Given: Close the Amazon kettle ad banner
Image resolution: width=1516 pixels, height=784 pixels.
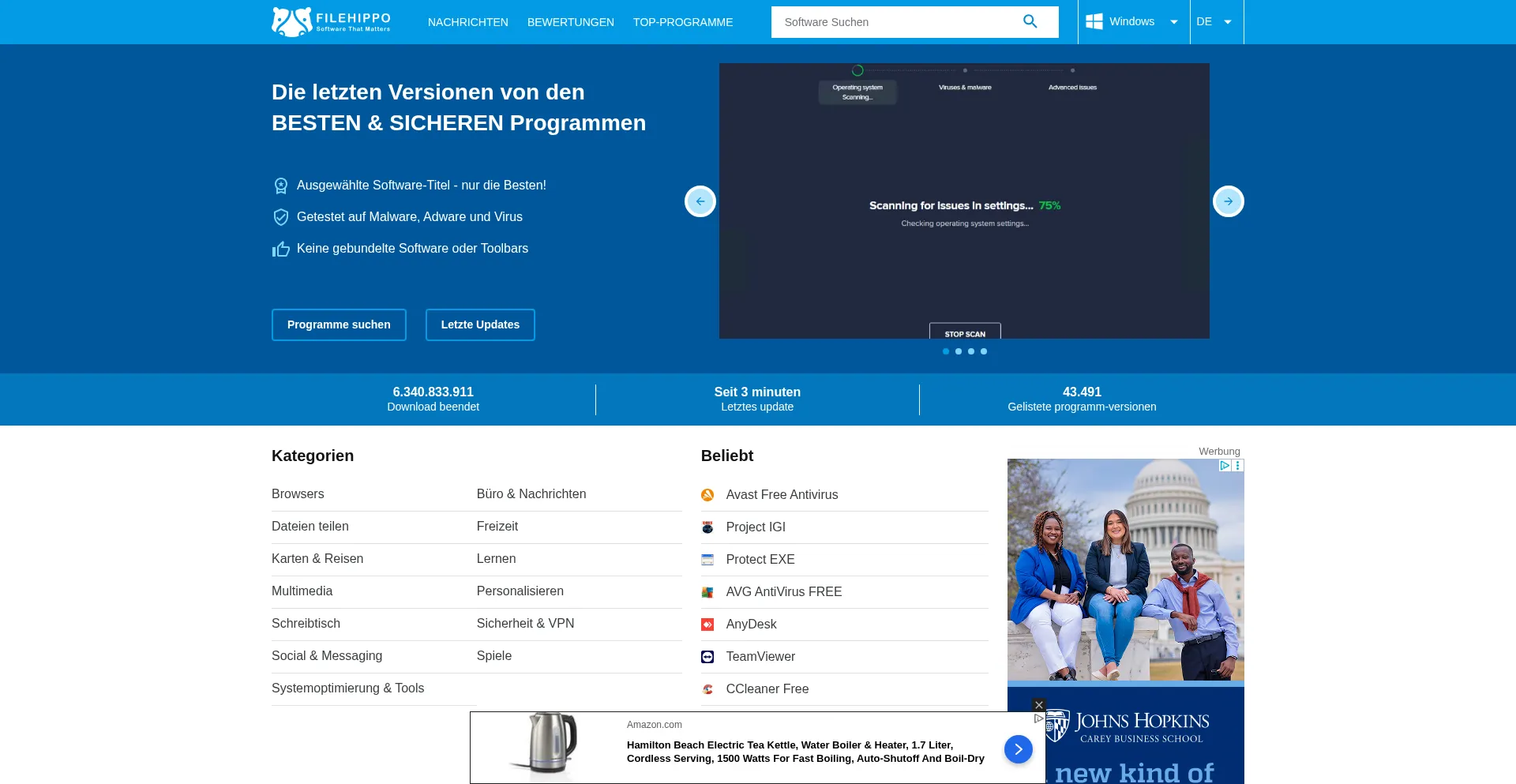Looking at the screenshot, I should click(x=1039, y=704).
